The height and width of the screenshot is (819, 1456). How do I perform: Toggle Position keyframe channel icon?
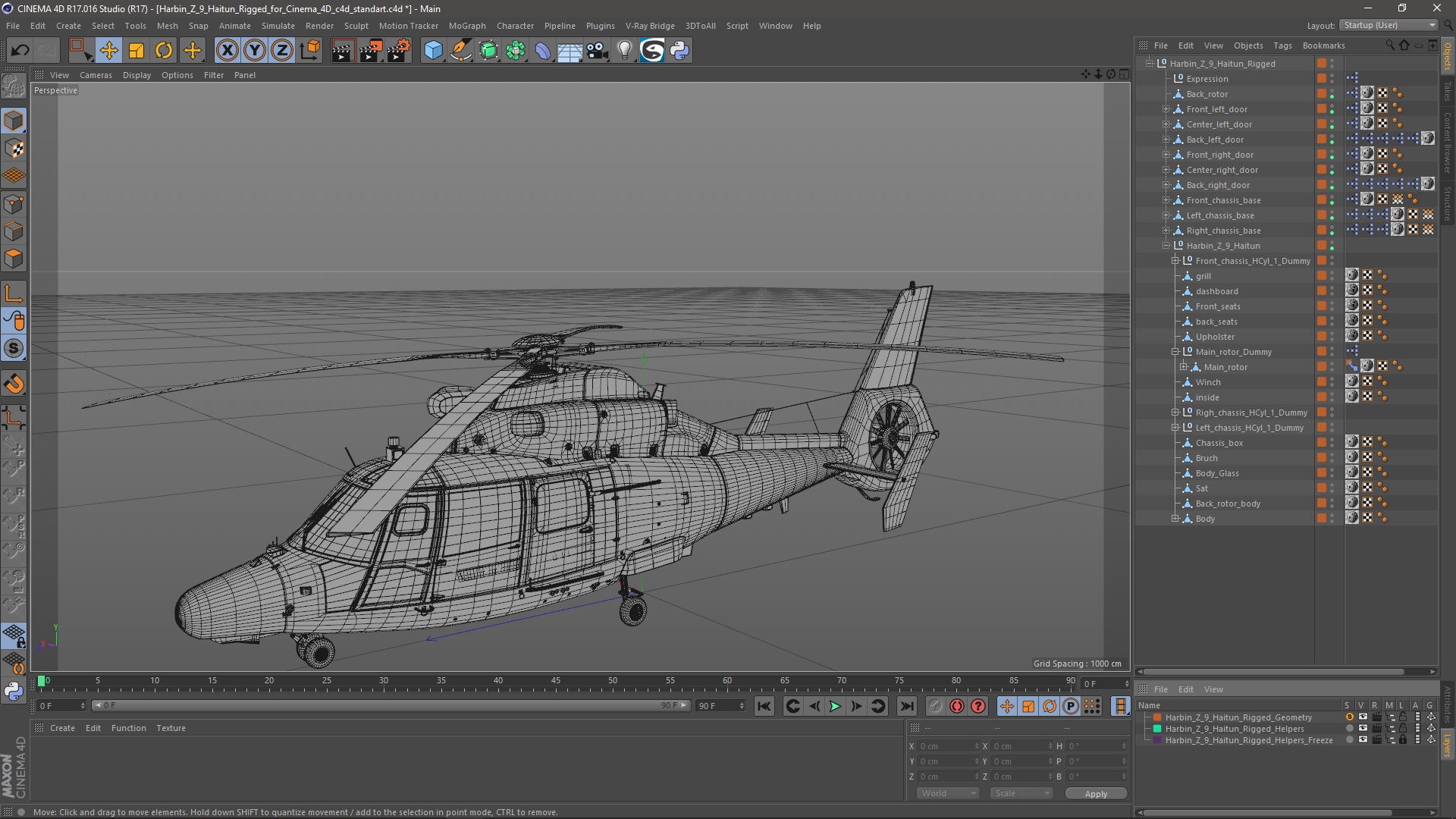(1006, 706)
